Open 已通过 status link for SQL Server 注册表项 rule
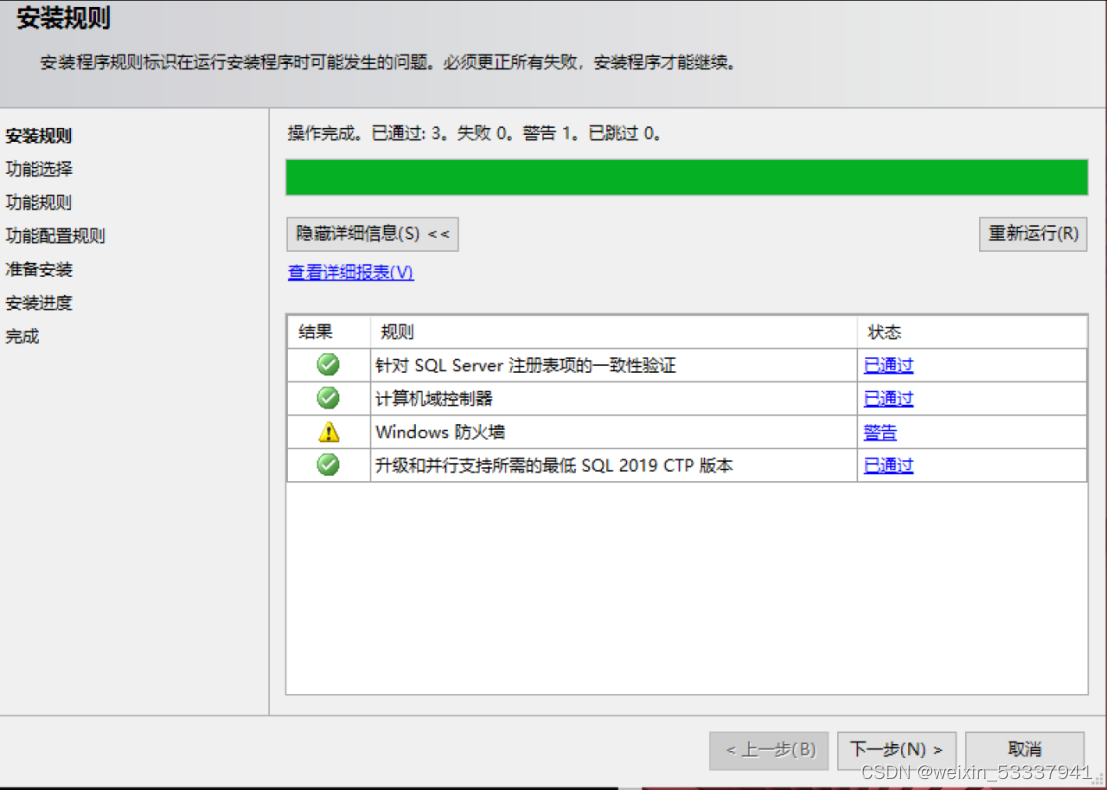The width and height of the screenshot is (1108, 791). [x=888, y=365]
